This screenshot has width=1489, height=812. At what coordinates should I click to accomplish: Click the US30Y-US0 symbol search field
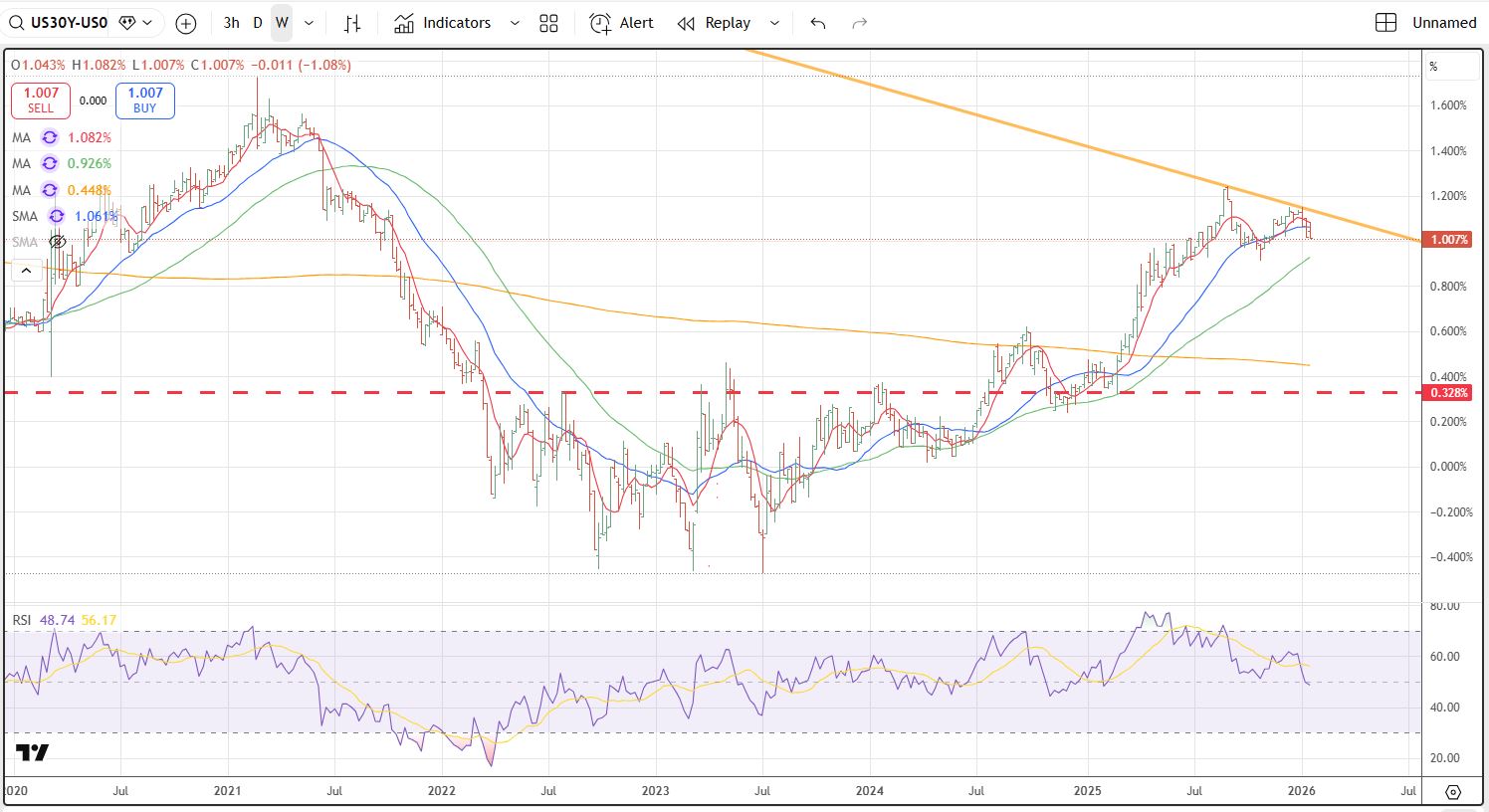tap(60, 23)
